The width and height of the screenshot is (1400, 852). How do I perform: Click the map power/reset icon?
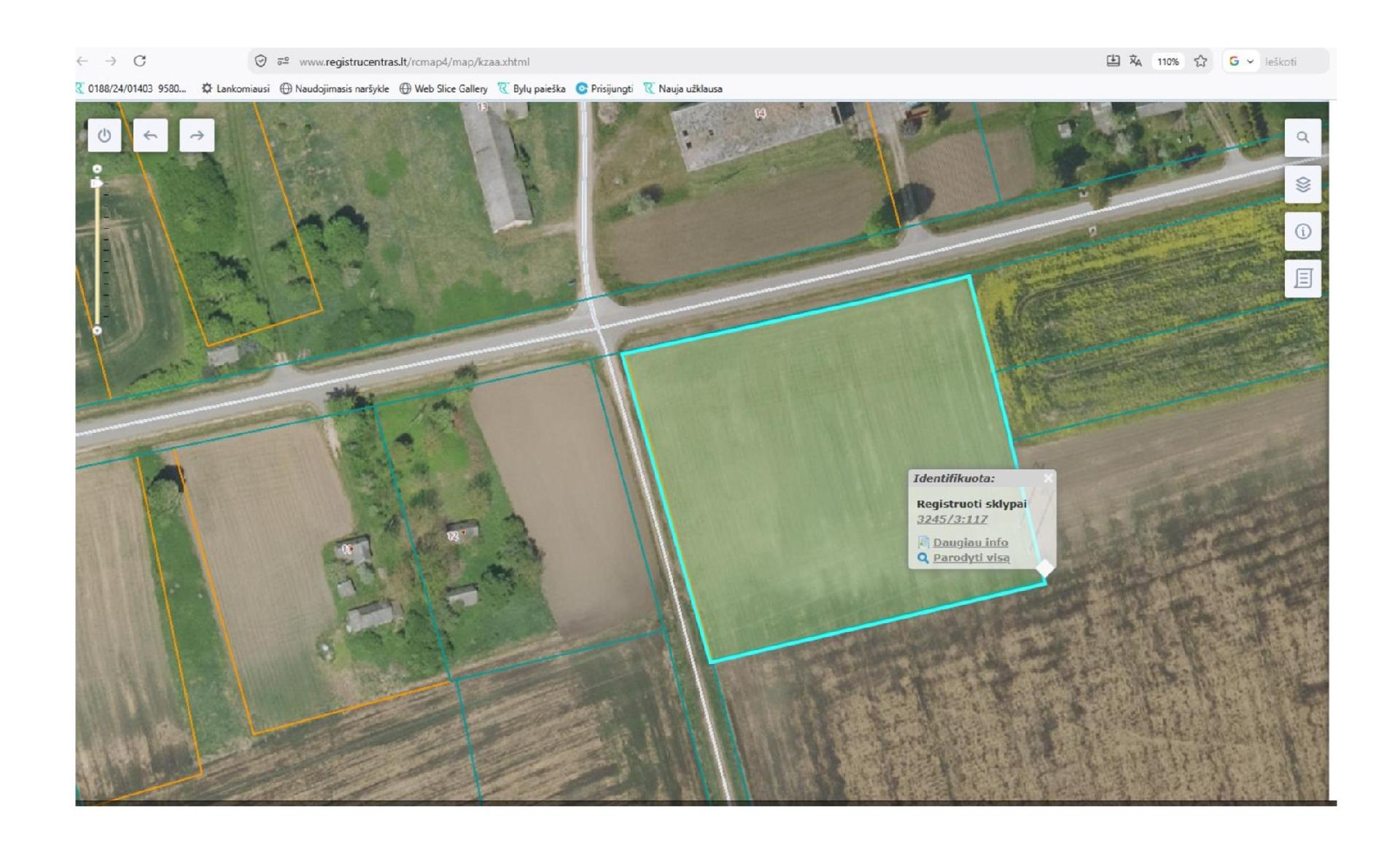pyautogui.click(x=104, y=136)
